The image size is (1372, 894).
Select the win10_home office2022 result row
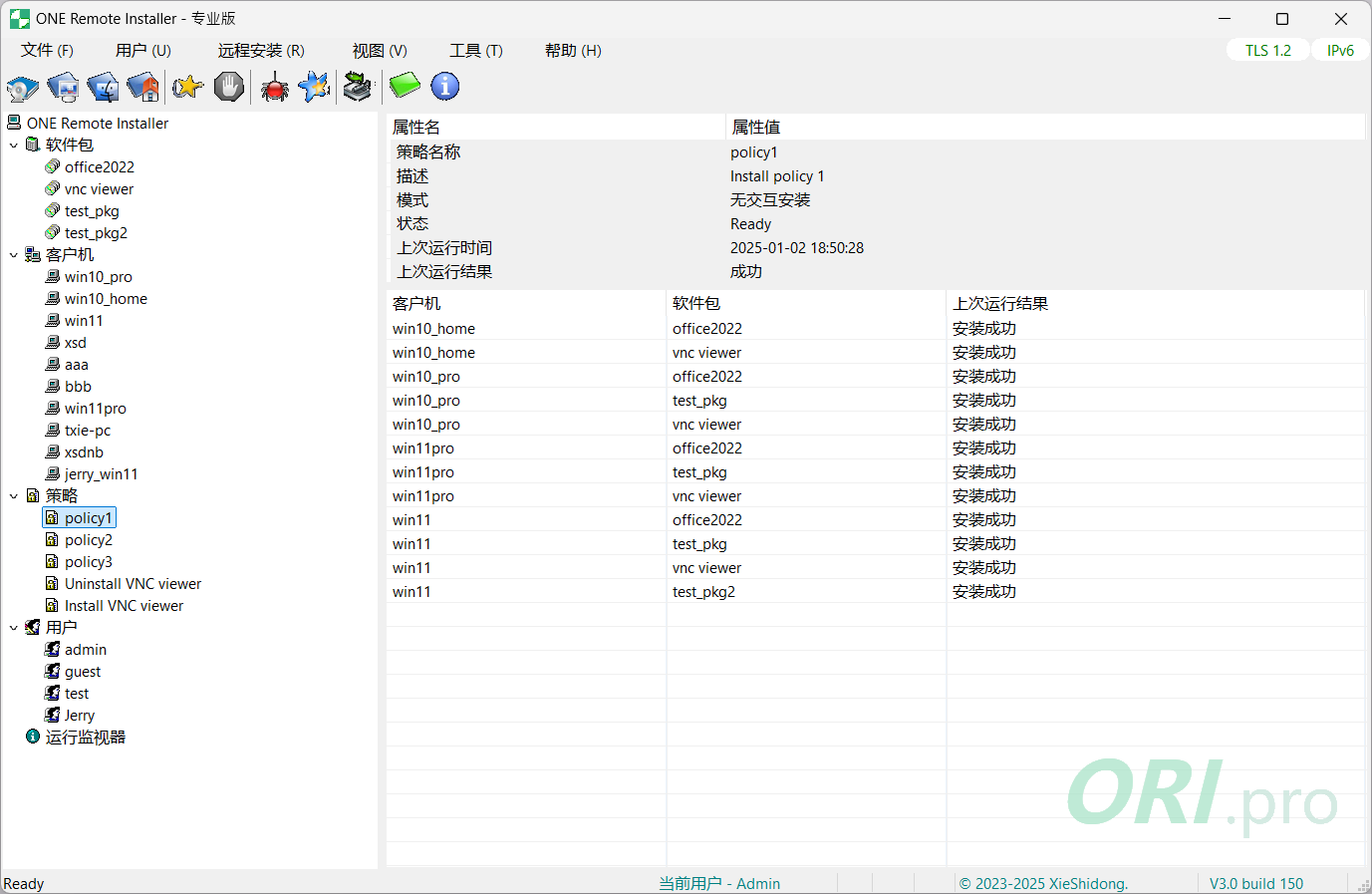point(598,328)
